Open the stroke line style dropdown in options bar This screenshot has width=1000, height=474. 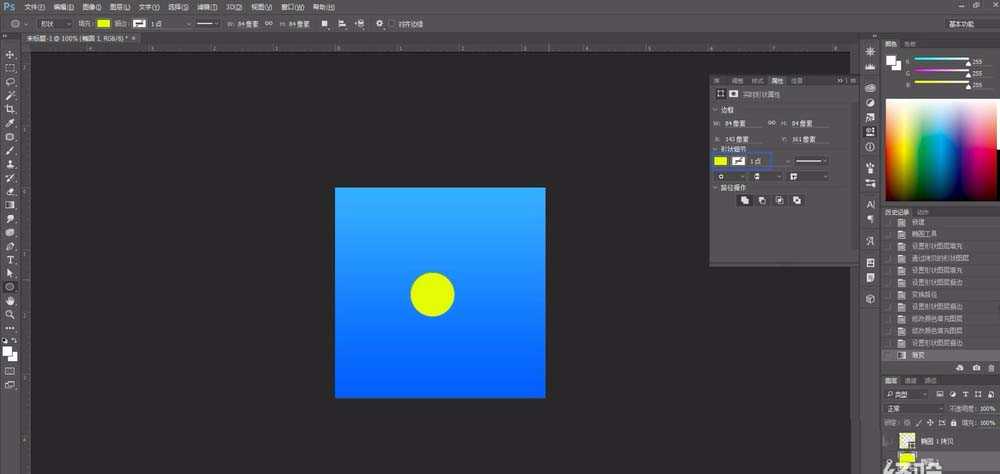tap(208, 23)
